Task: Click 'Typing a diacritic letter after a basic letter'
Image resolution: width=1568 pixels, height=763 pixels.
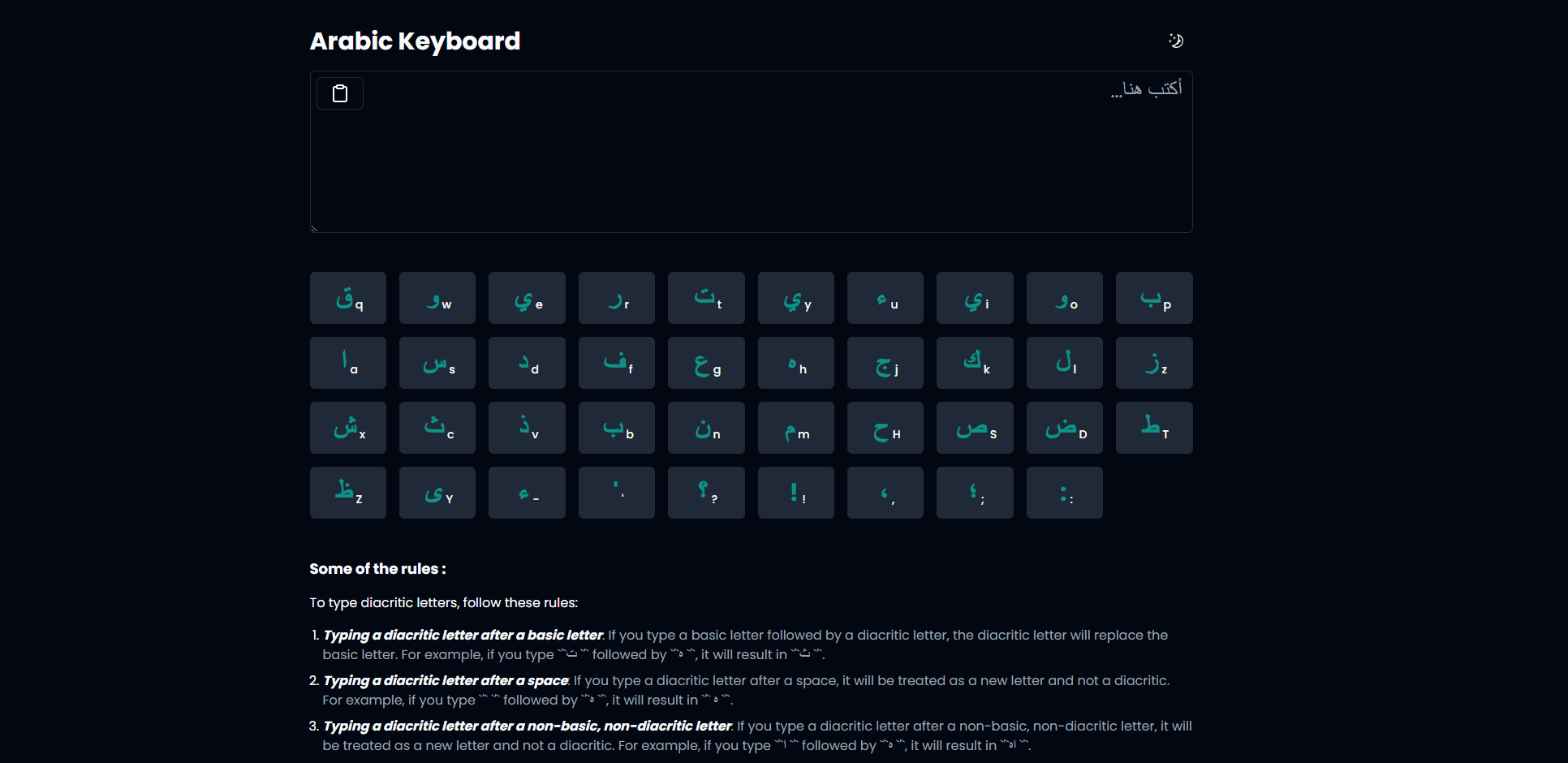Action: point(463,636)
